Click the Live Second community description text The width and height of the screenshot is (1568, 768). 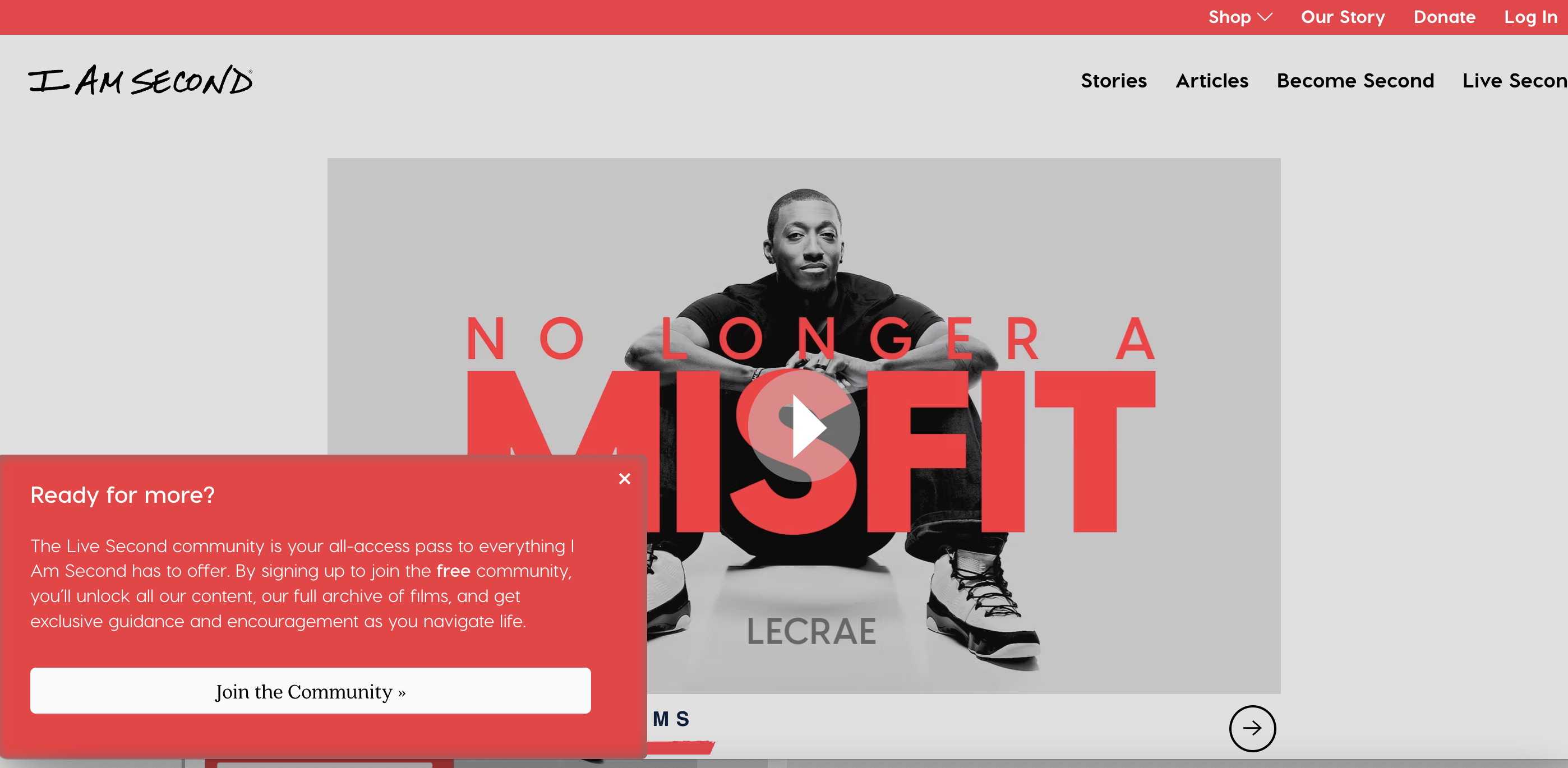point(302,583)
